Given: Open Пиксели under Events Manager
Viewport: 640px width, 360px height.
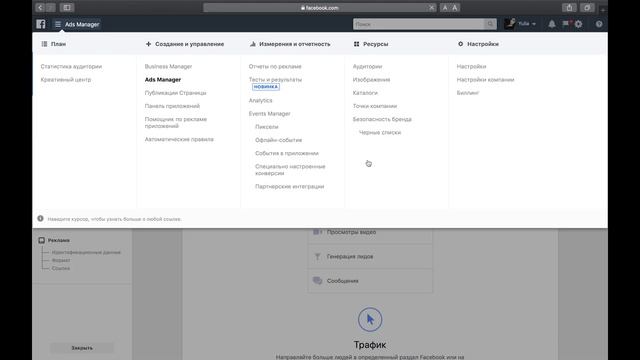Looking at the screenshot, I should (x=267, y=127).
